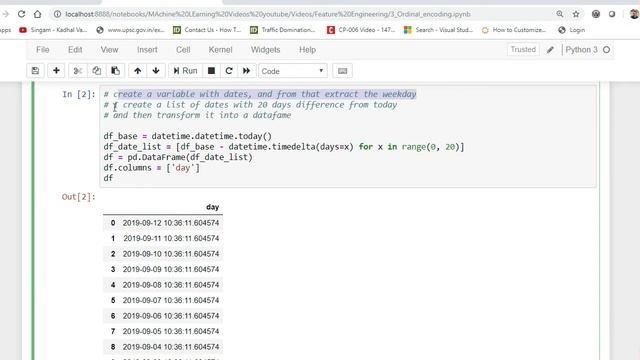Screen dimensions: 640x360
Task: Open Traffic Domination bookmark
Action: point(283,30)
